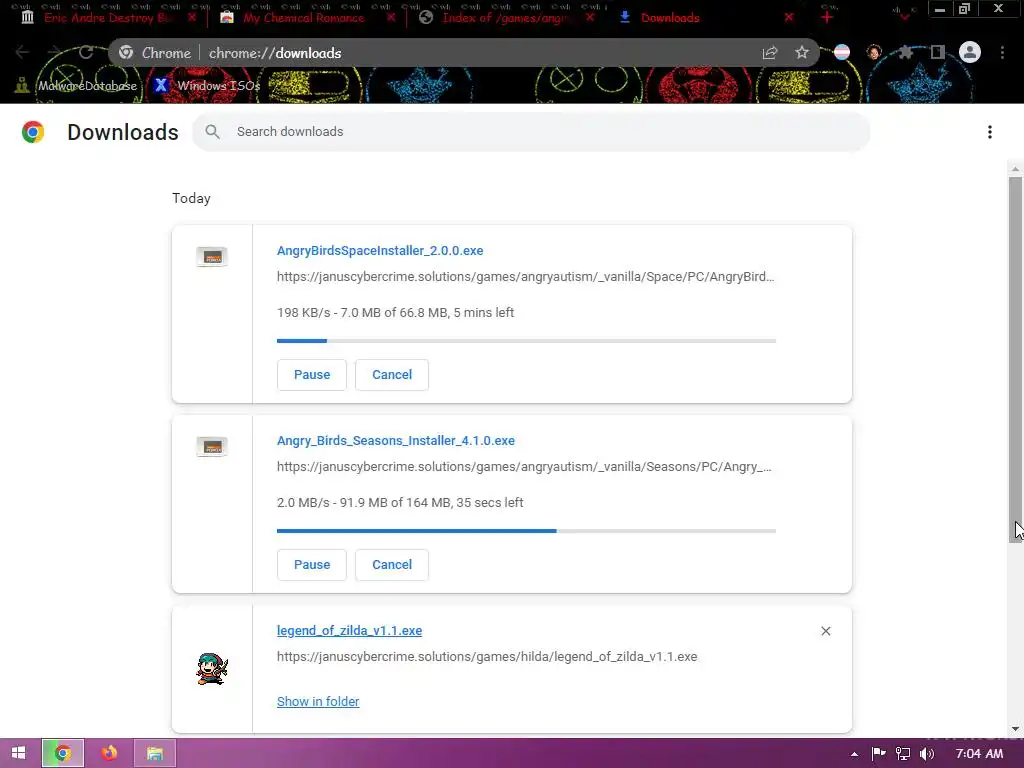Open the MalwareDatabase bookmark
The image size is (1024, 768).
point(76,86)
